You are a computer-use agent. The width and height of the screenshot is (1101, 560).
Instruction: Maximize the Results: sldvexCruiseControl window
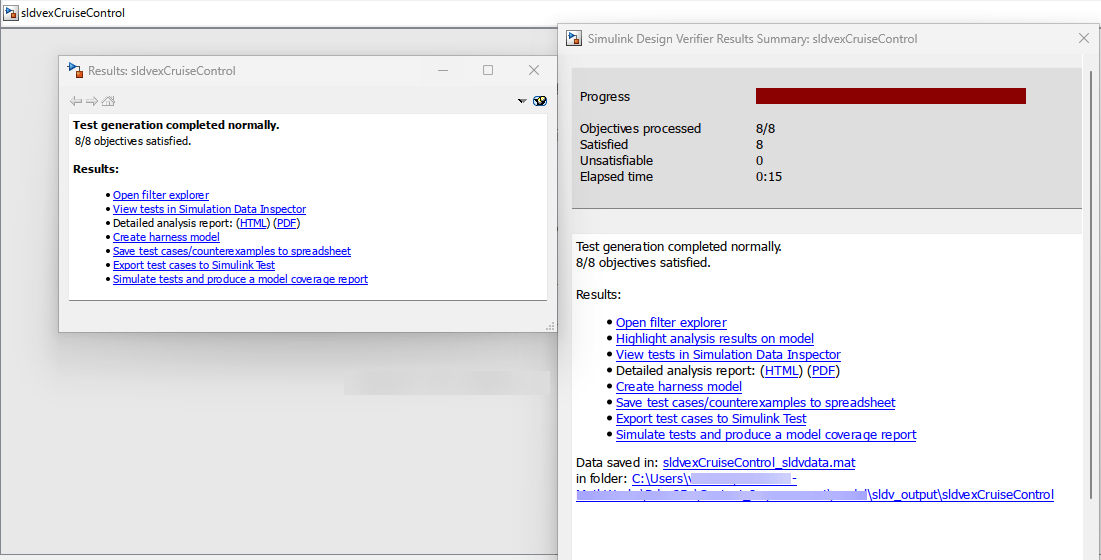pyautogui.click(x=488, y=70)
